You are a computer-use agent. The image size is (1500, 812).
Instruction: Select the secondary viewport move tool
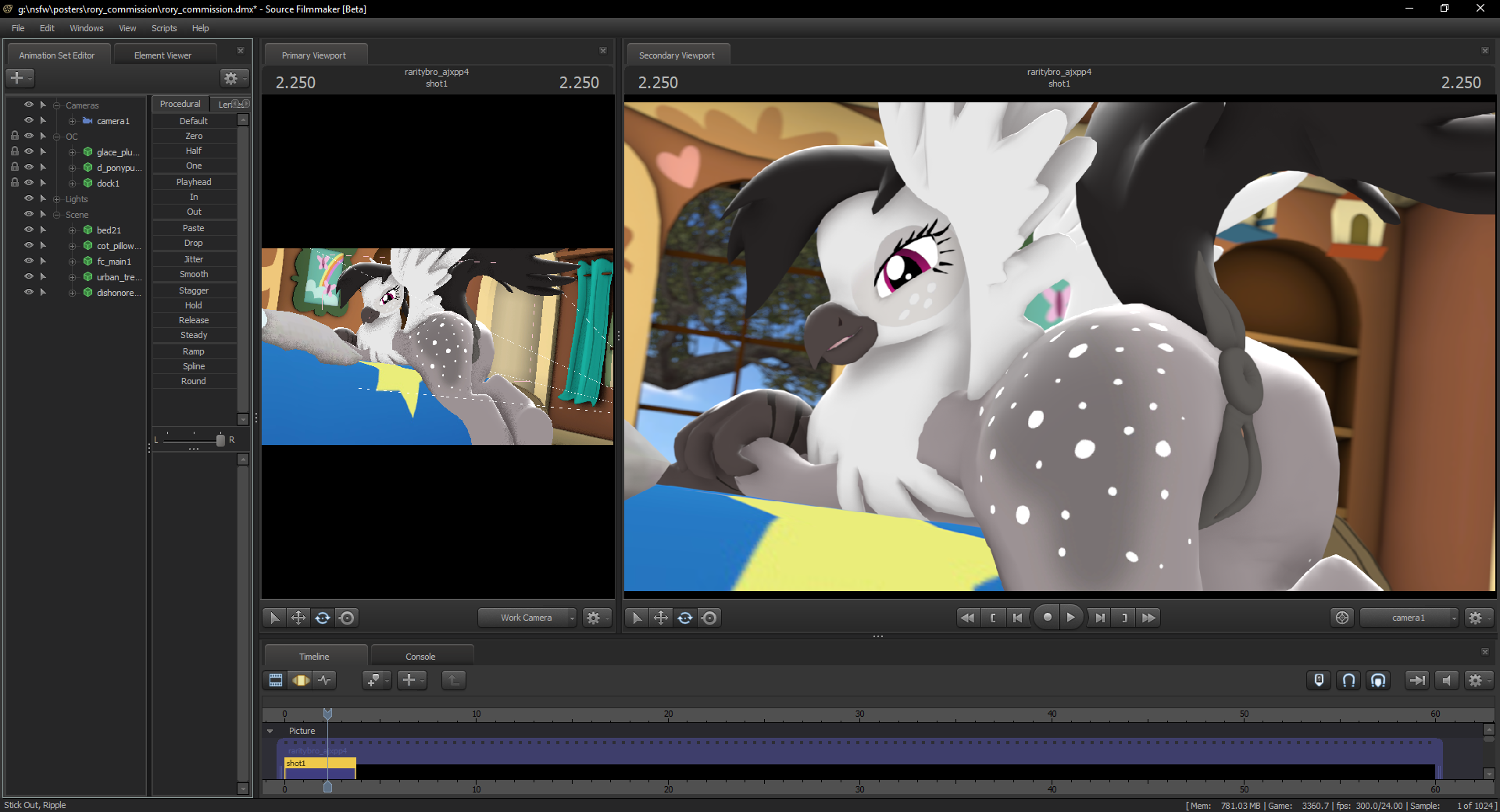(661, 618)
